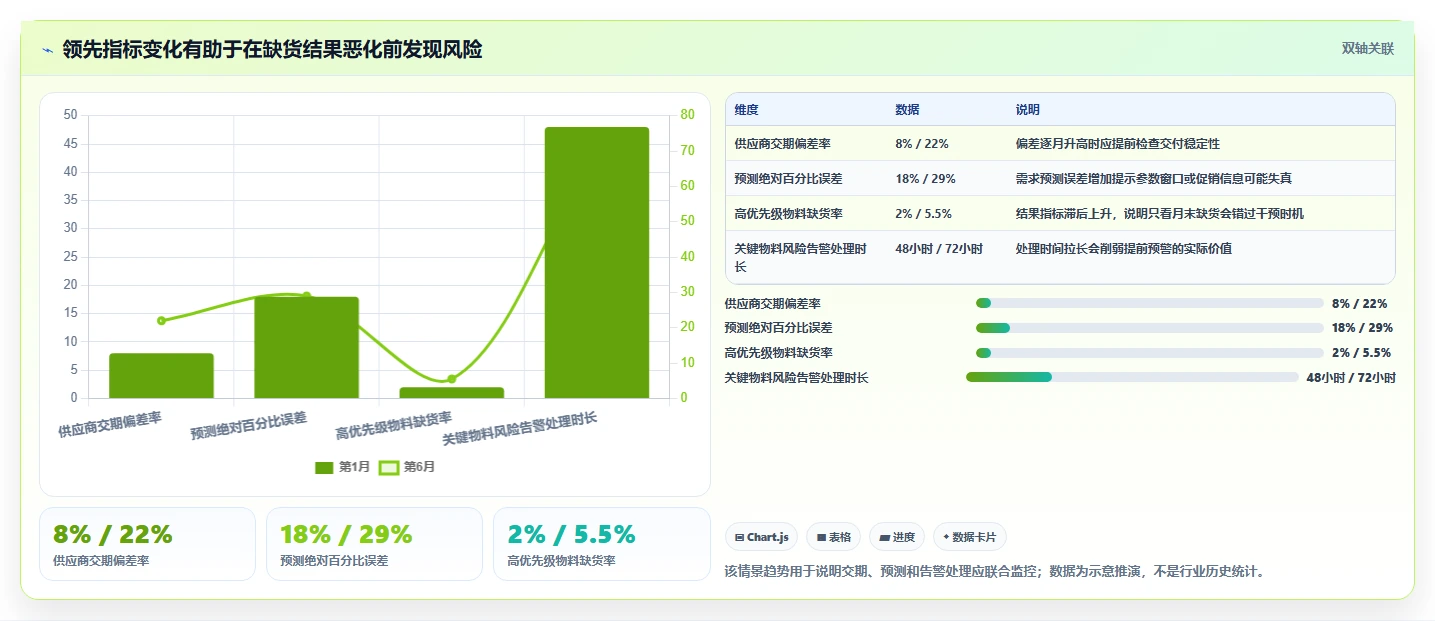Click the 关键物料风险告警处理时长 progress bar

point(1132,377)
